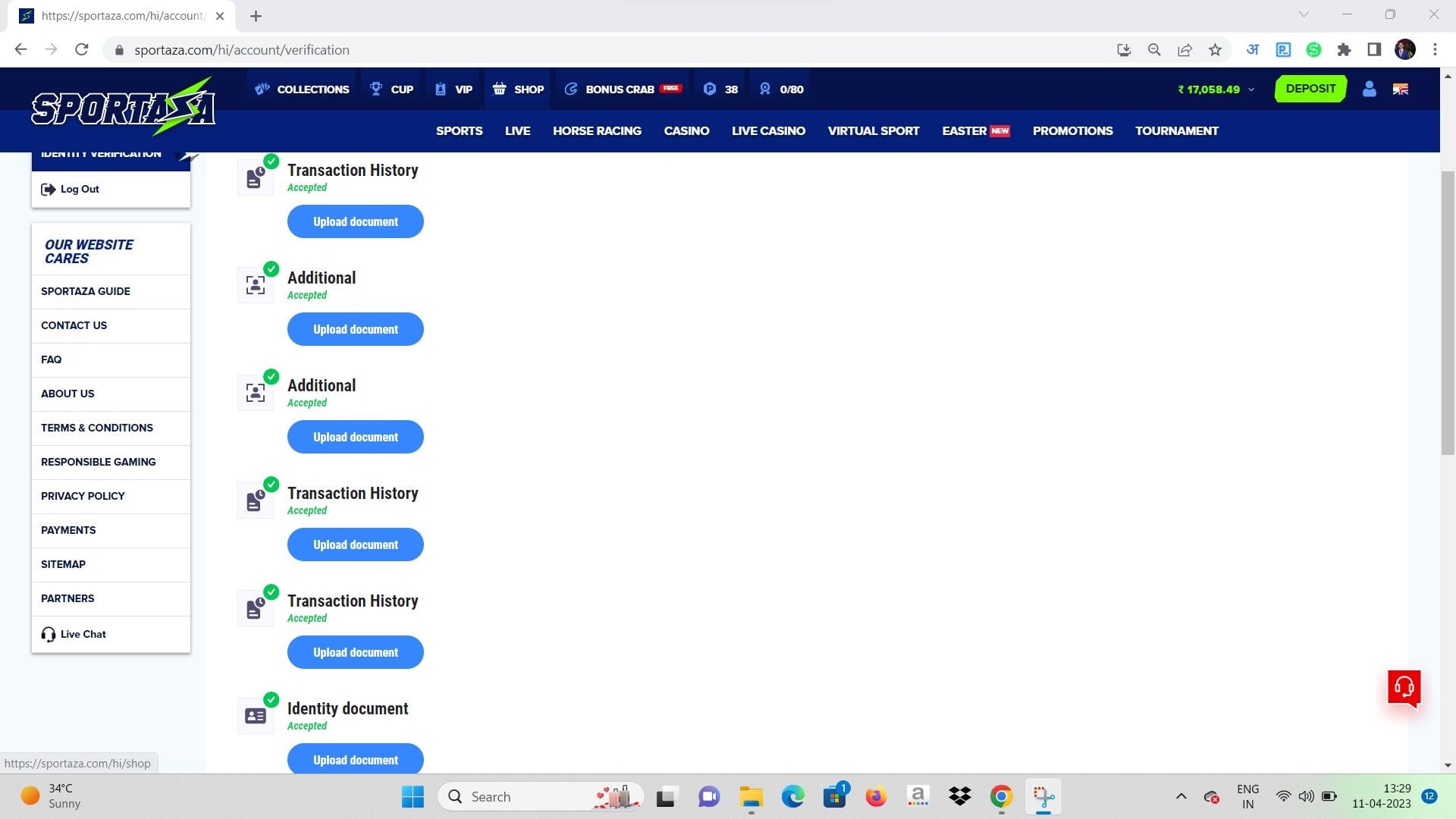Go to the SPORTS section
This screenshot has height=819, width=1456.
pyautogui.click(x=459, y=130)
